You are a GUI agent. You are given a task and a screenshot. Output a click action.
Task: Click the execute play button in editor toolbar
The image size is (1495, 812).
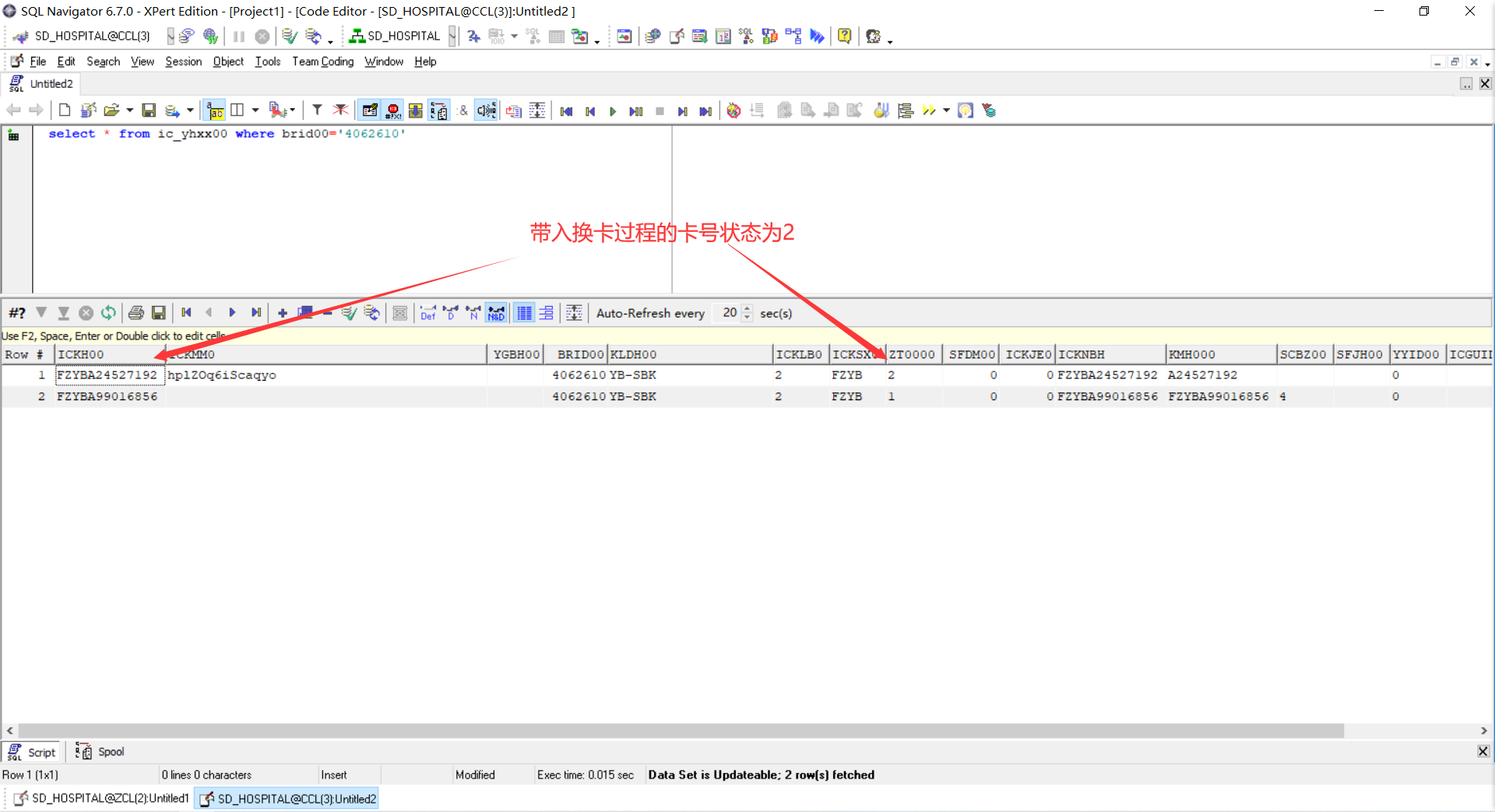pyautogui.click(x=613, y=111)
